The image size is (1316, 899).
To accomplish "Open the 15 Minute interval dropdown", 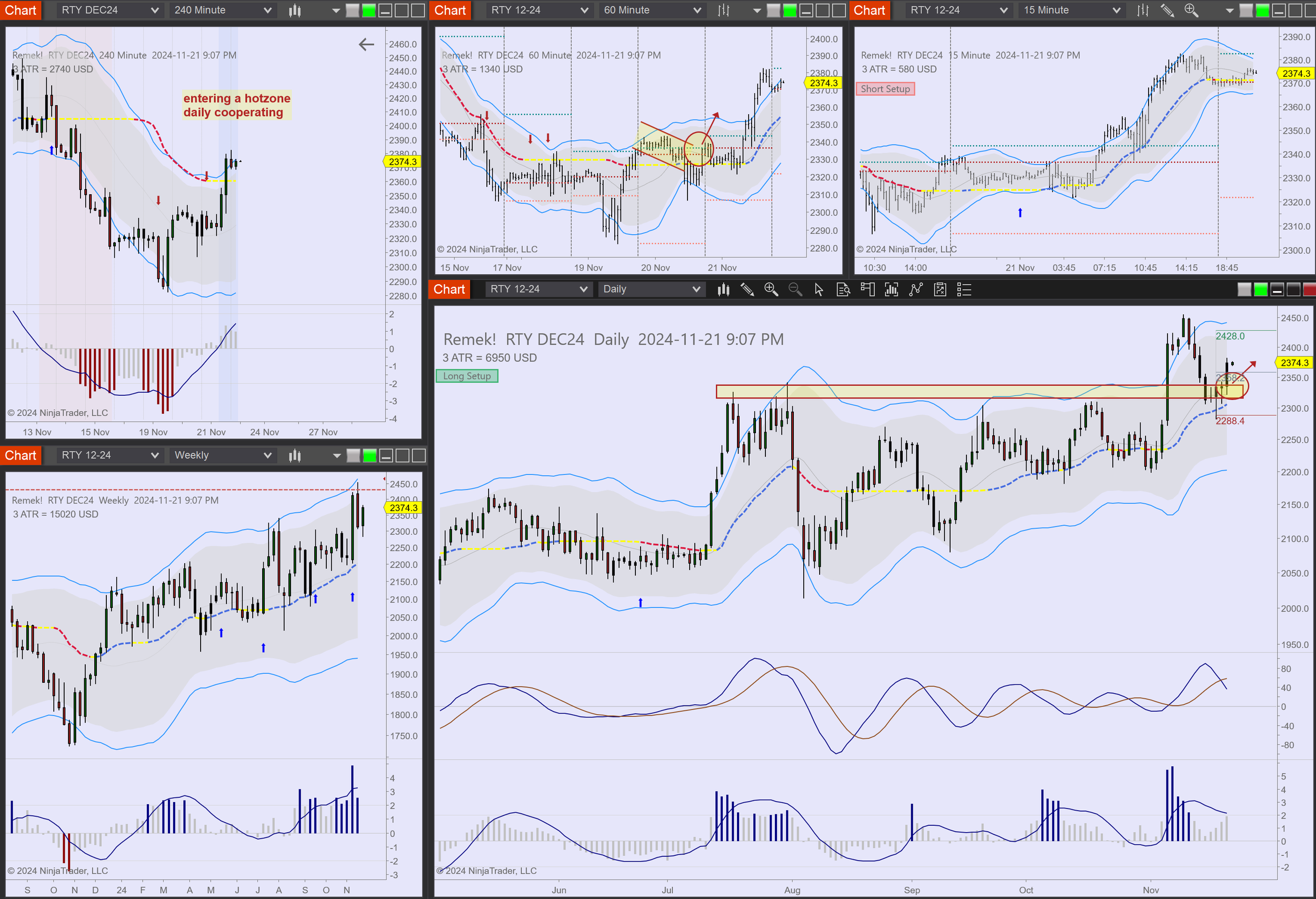I will coord(1071,10).
